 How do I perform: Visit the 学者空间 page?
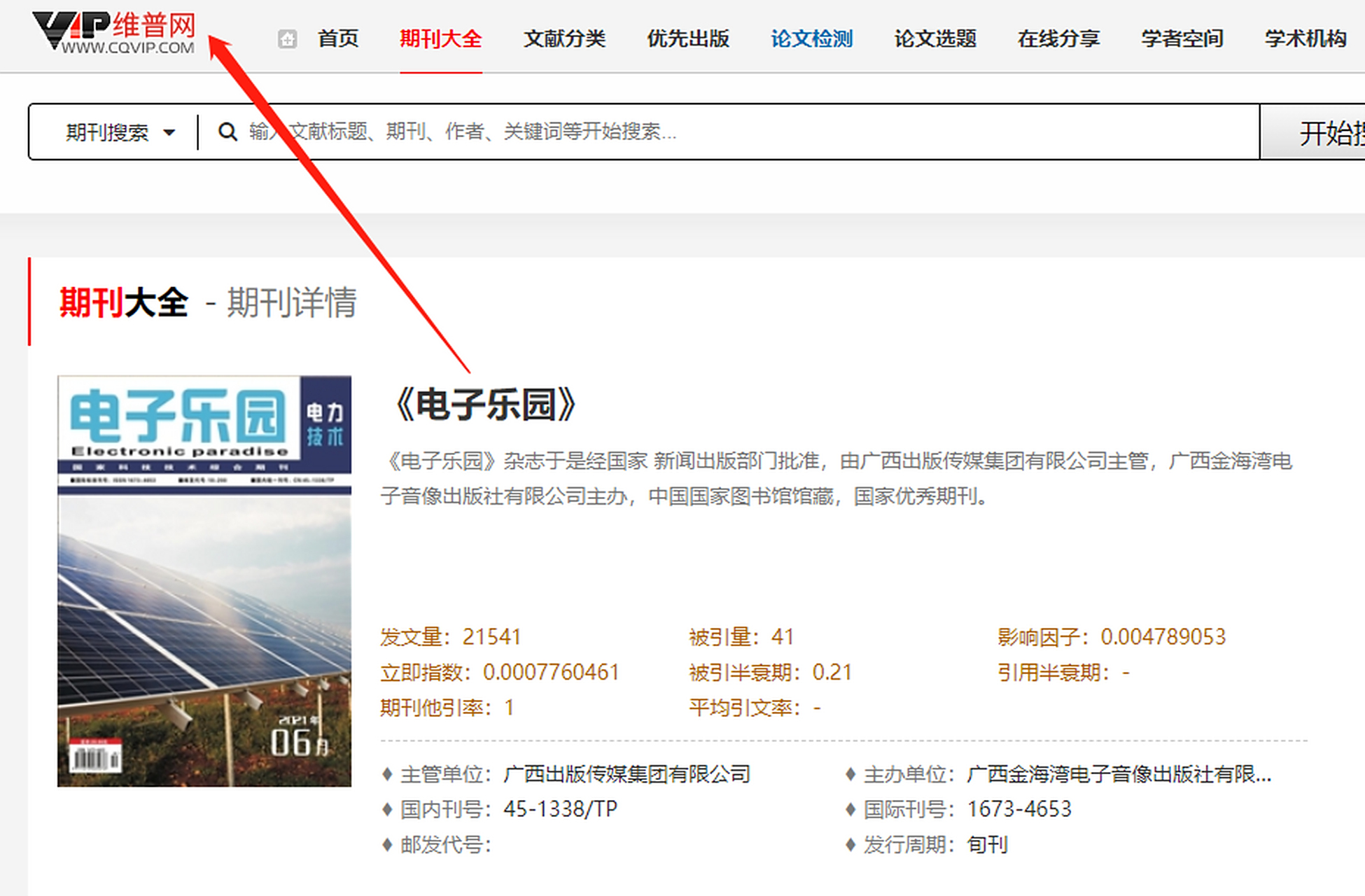[x=1182, y=38]
